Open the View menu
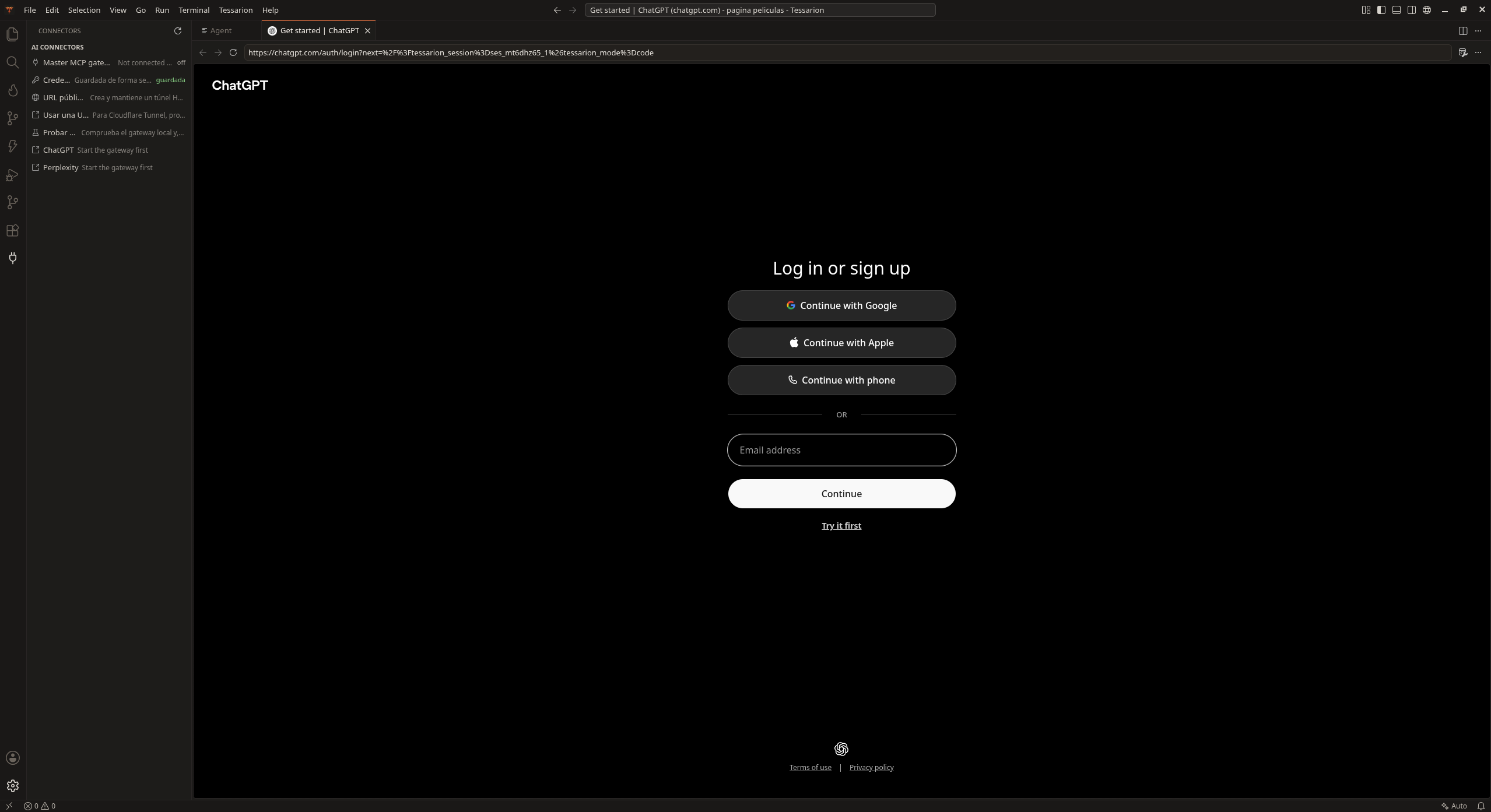 pyautogui.click(x=118, y=10)
